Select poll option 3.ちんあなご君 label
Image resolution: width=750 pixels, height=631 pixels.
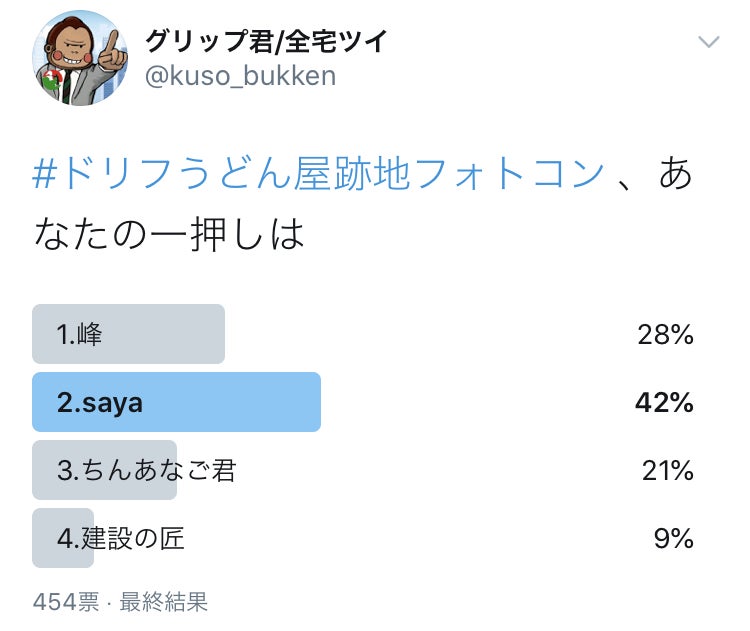tap(146, 470)
